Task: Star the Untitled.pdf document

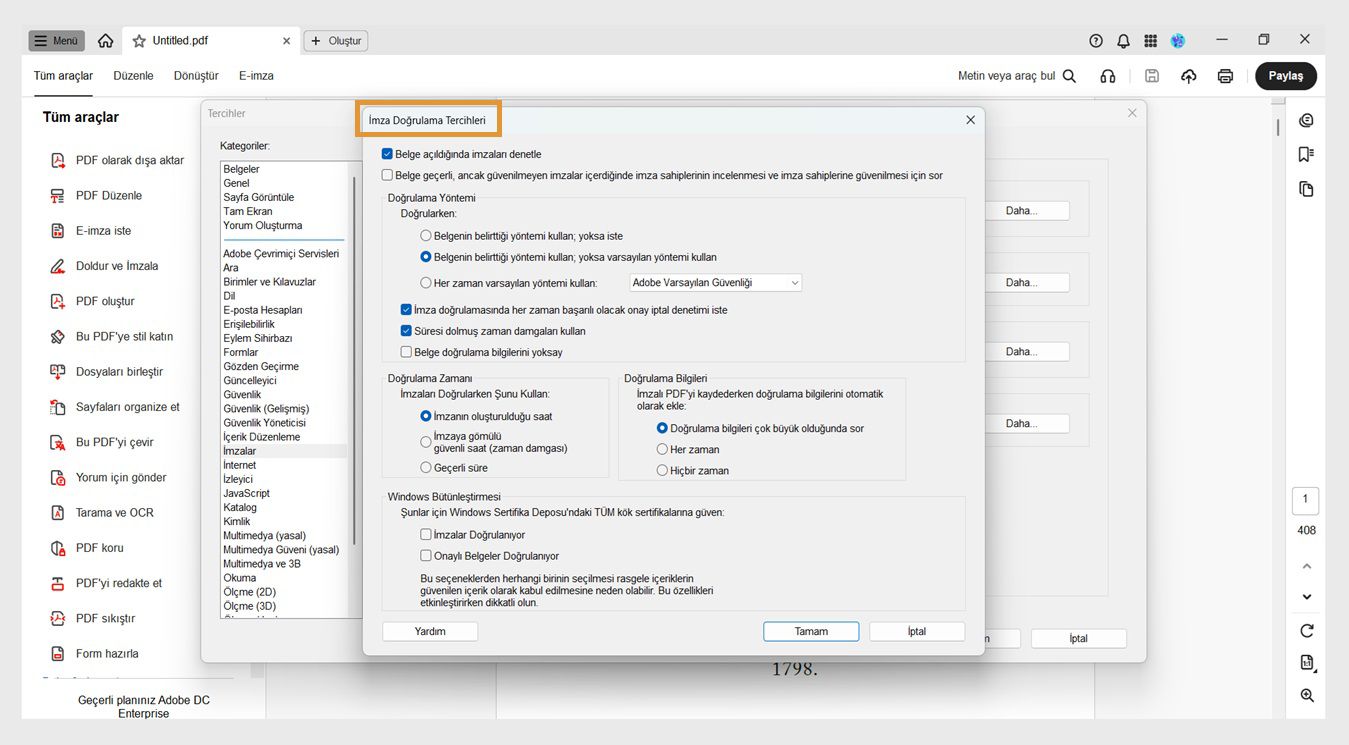Action: (x=139, y=41)
